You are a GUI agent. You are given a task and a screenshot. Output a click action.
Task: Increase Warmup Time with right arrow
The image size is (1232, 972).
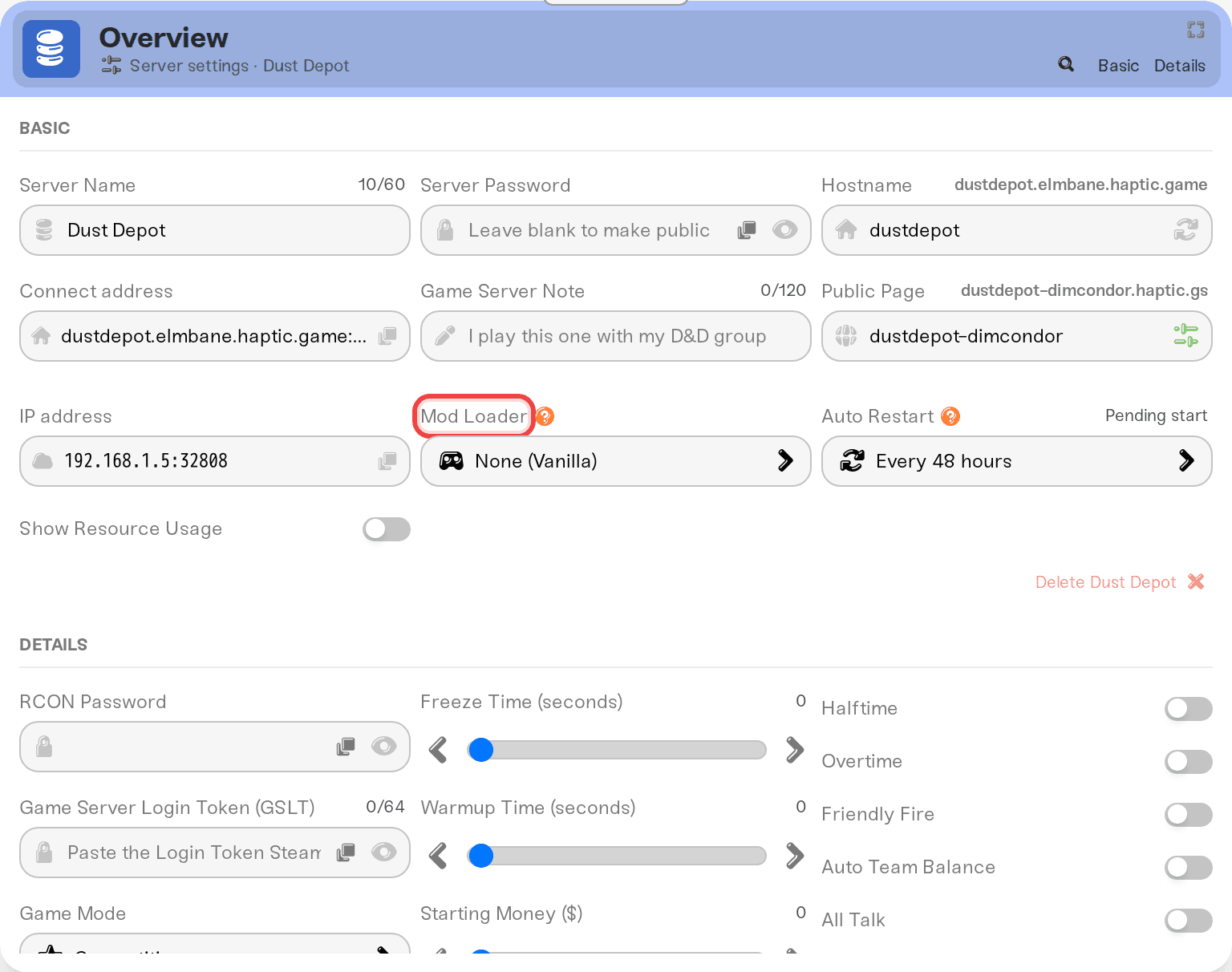pos(795,856)
